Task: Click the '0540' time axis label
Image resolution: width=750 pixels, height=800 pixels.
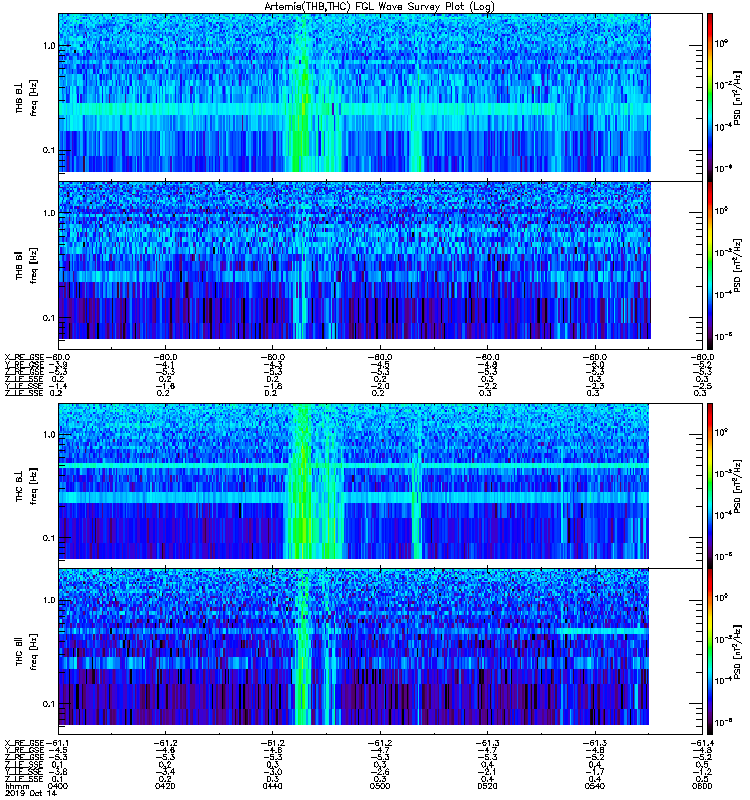Action: 594,786
